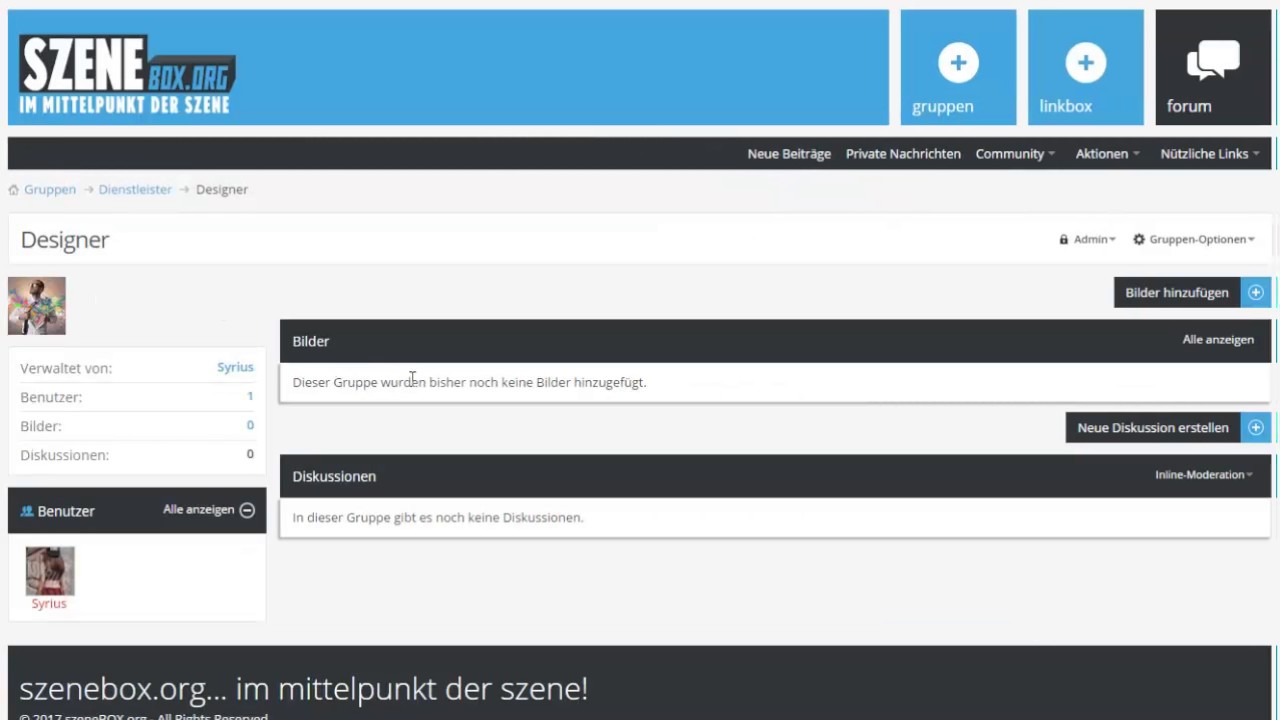1280x720 pixels.
Task: Open the Admin dropdown menu
Action: 1089,240
